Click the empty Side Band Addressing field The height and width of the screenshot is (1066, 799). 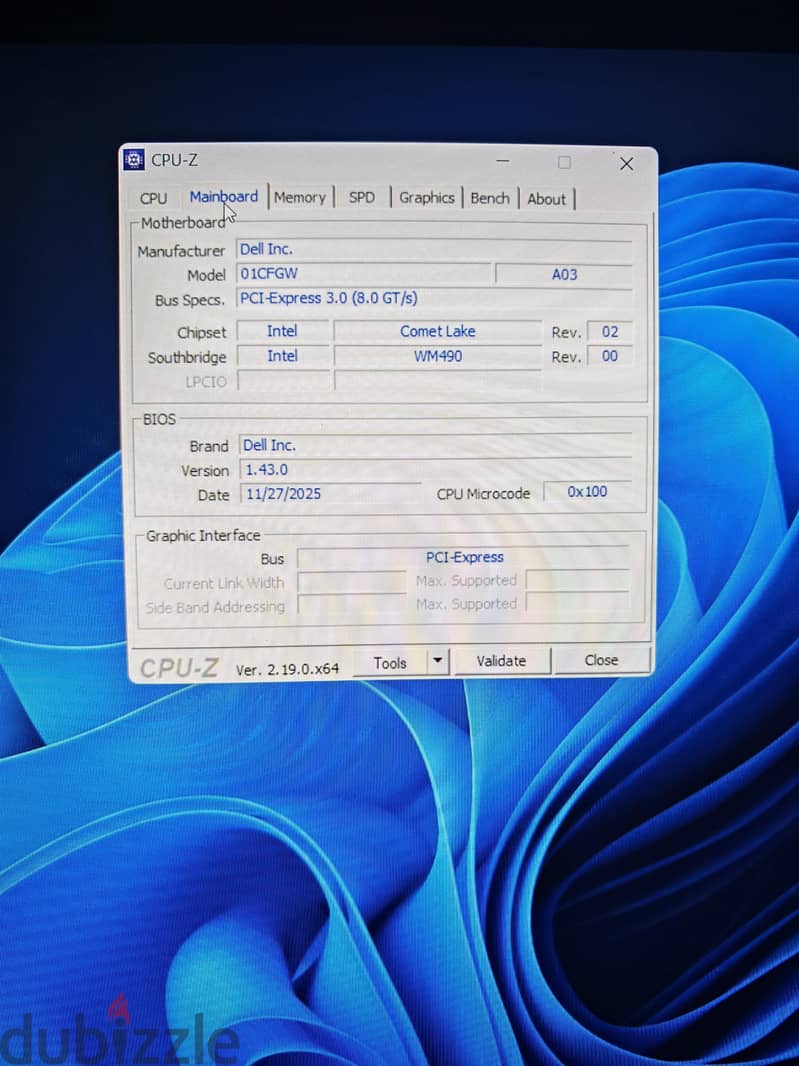(352, 605)
